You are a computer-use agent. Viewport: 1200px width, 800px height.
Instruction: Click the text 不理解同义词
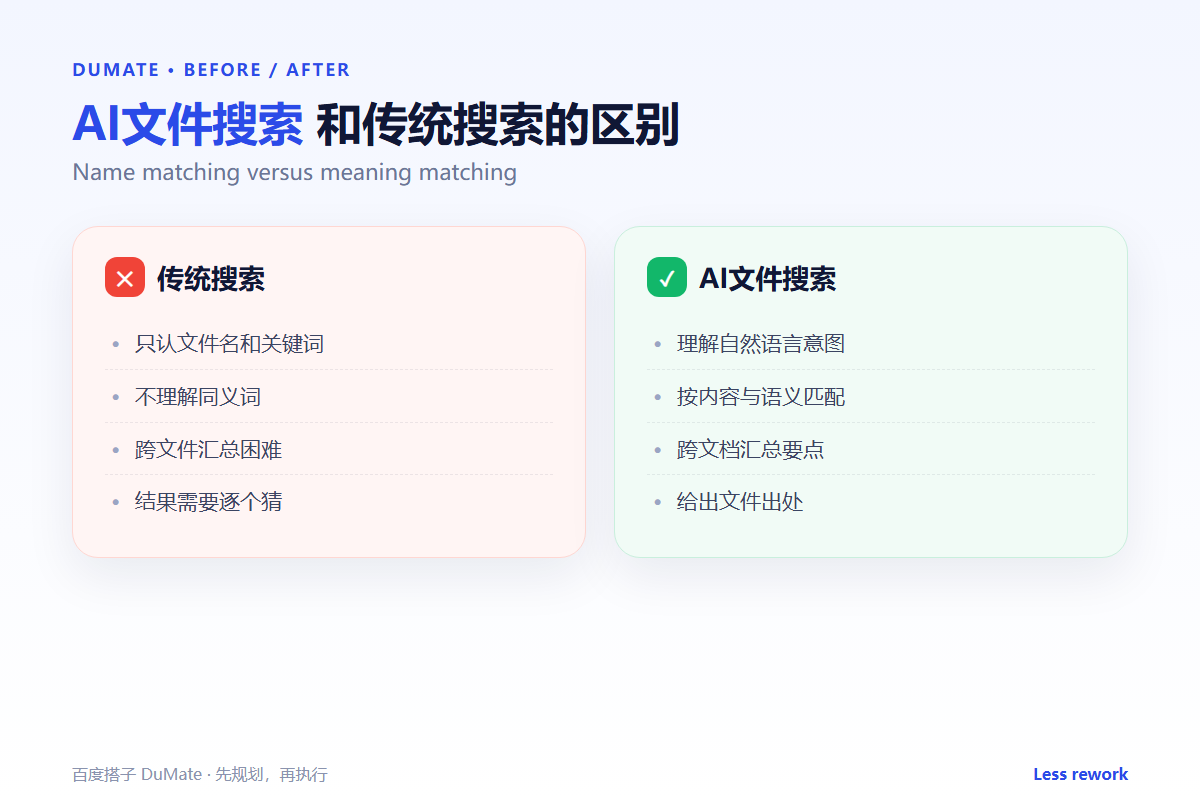coord(198,397)
